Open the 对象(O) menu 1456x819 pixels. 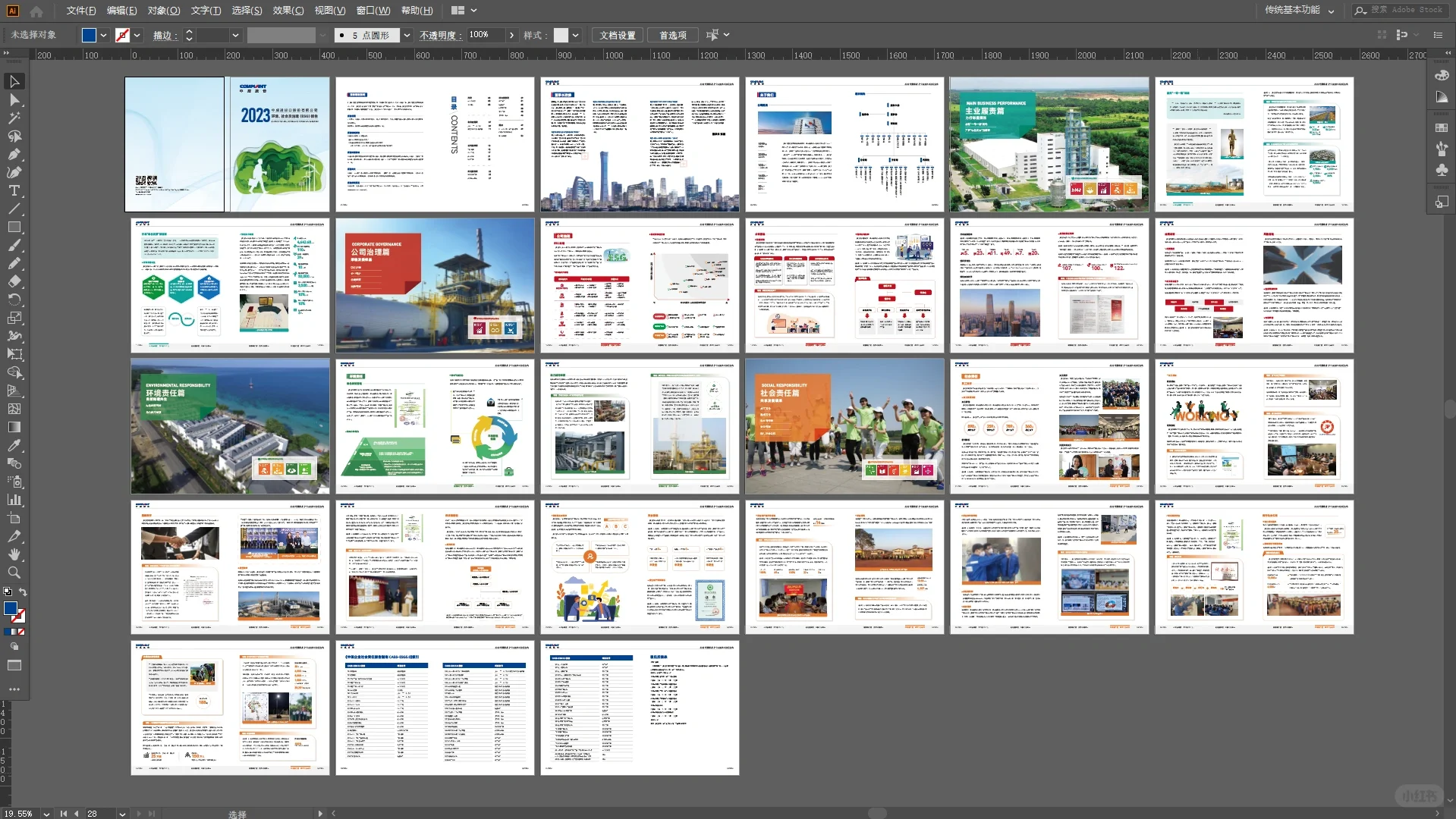click(164, 11)
